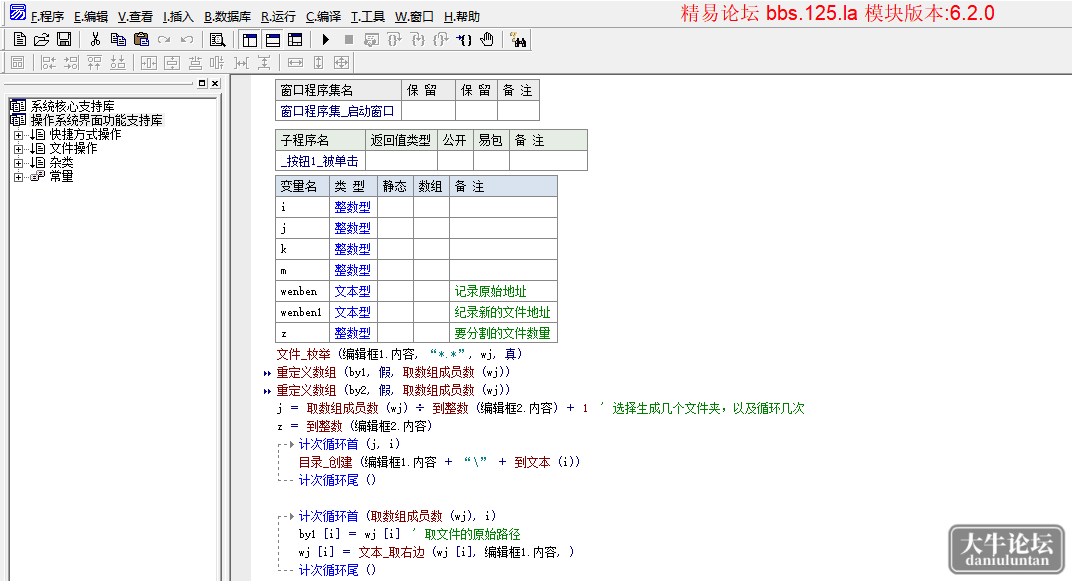1072x581 pixels.
Task: Click subroutine name _按钮1_被单击
Action: click(x=319, y=161)
